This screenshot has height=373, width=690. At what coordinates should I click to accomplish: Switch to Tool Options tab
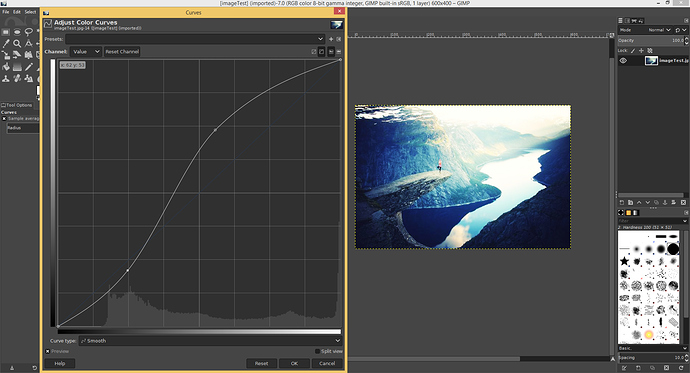[17, 105]
